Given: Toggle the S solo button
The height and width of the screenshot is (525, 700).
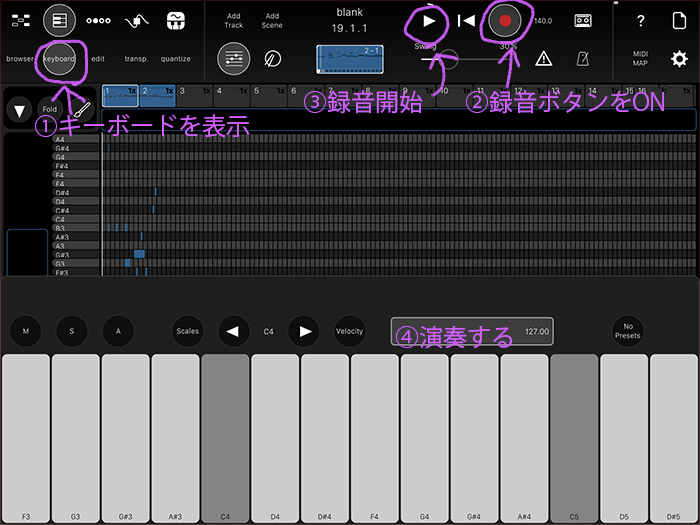Looking at the screenshot, I should click(72, 331).
